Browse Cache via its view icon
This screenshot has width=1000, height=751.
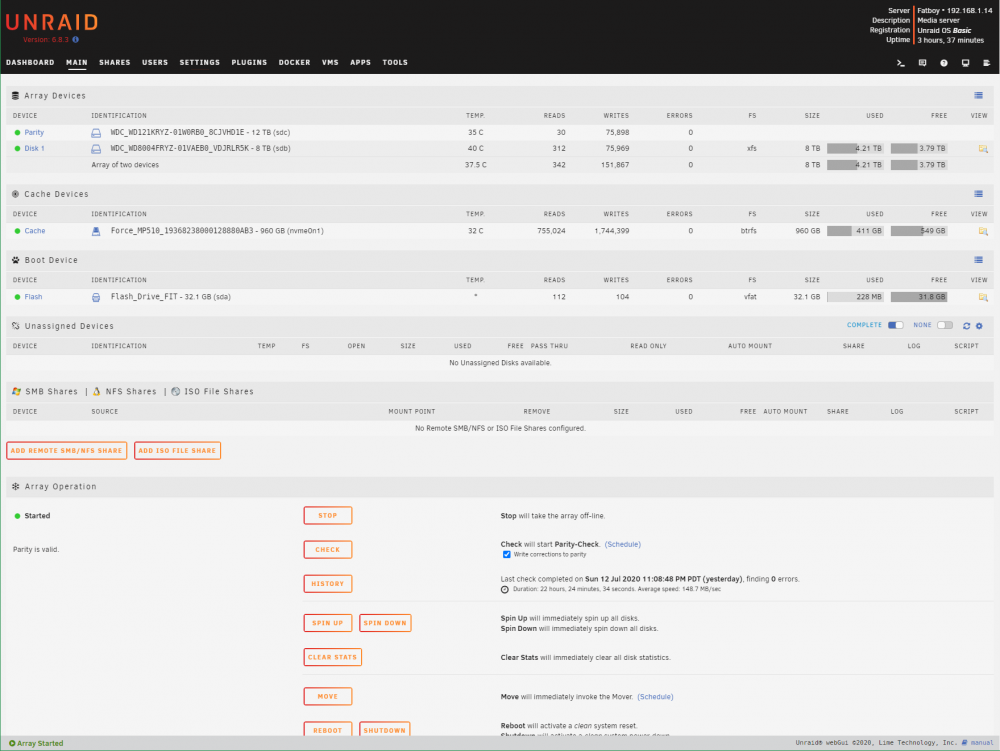(x=983, y=231)
